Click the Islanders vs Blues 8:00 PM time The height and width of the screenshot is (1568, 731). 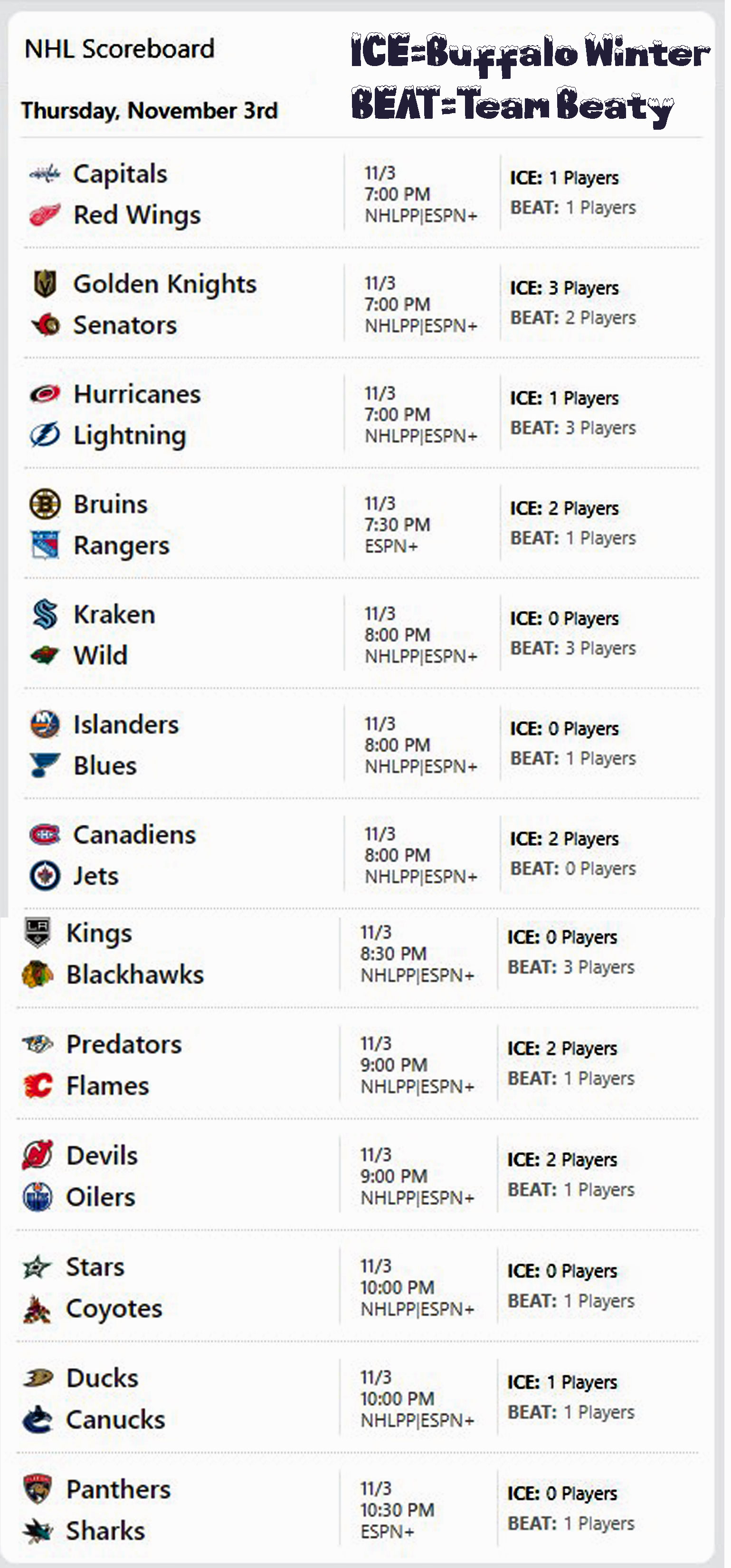(x=398, y=745)
